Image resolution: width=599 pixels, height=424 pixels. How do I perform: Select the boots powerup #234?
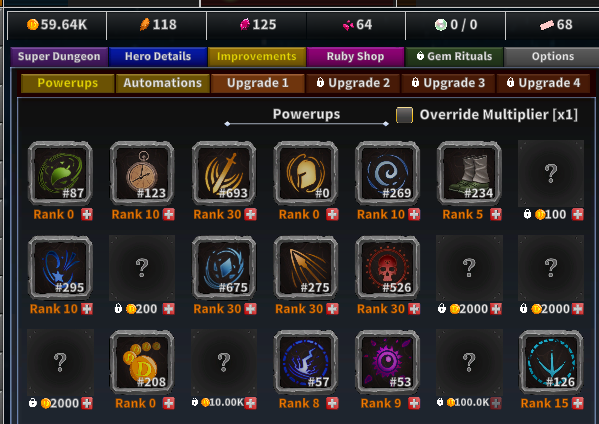(x=469, y=173)
